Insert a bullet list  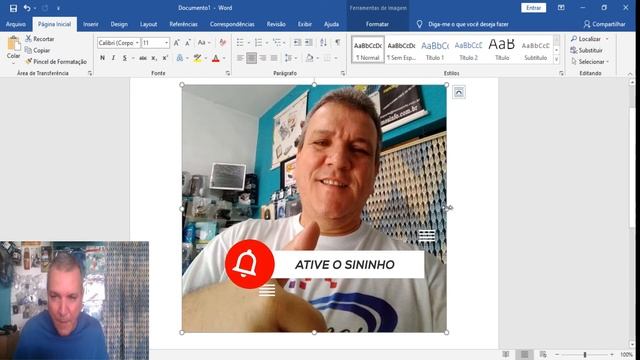coord(240,43)
